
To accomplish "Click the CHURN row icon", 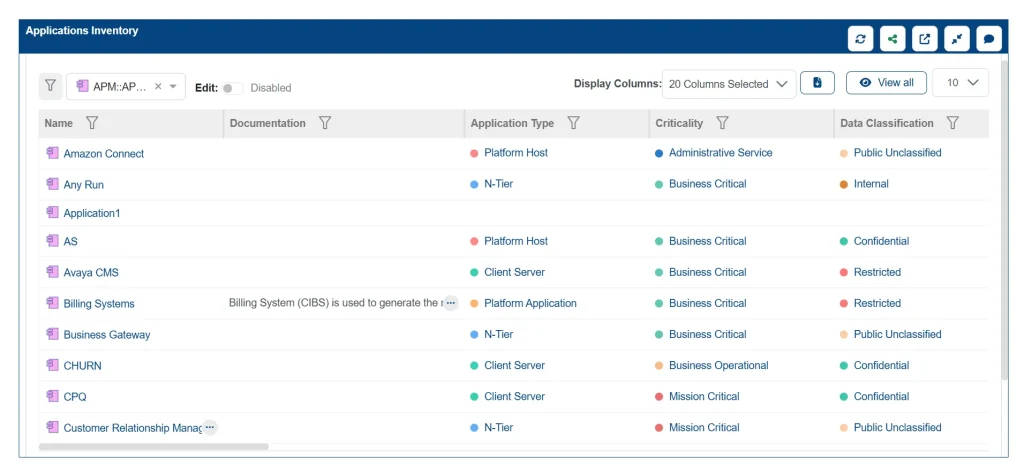I will point(52,365).
